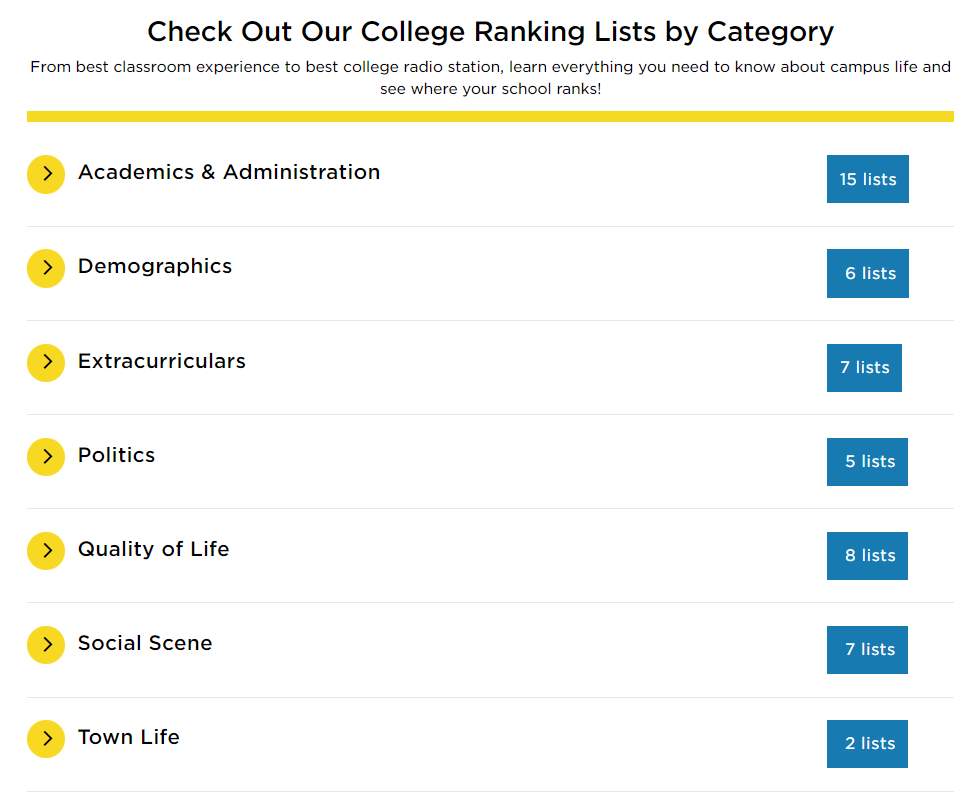Click the Social Scene chevron circle

point(46,644)
